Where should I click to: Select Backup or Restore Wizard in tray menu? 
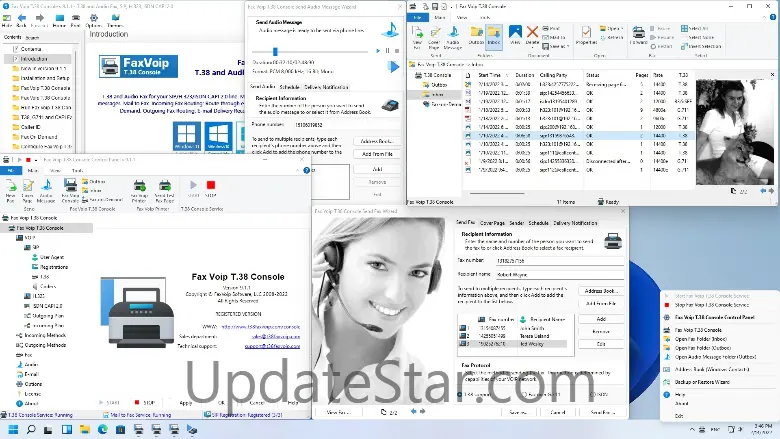[702, 382]
